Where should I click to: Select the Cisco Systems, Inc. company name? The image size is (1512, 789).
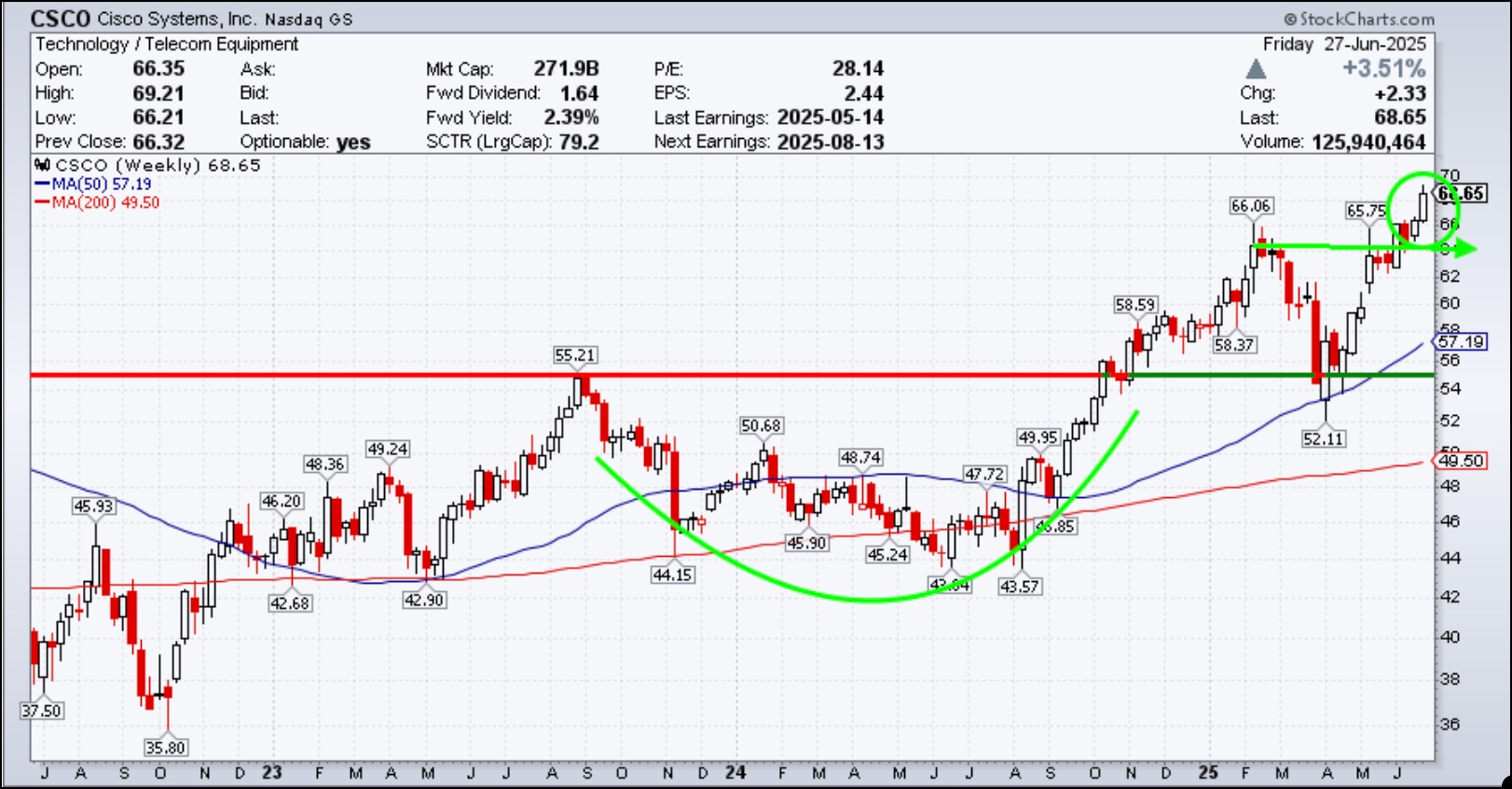coord(176,19)
